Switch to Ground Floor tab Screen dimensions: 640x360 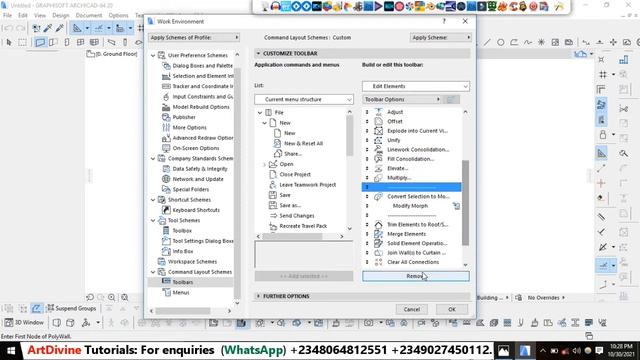[x=112, y=54]
